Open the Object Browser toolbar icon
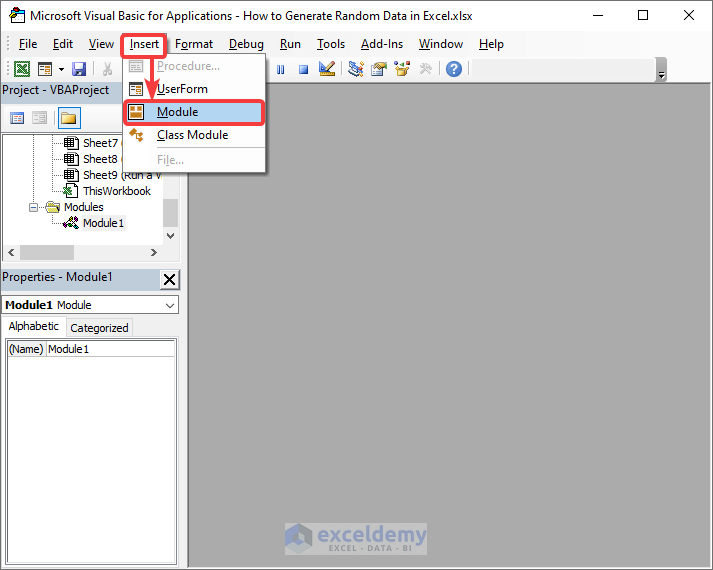 coord(402,69)
